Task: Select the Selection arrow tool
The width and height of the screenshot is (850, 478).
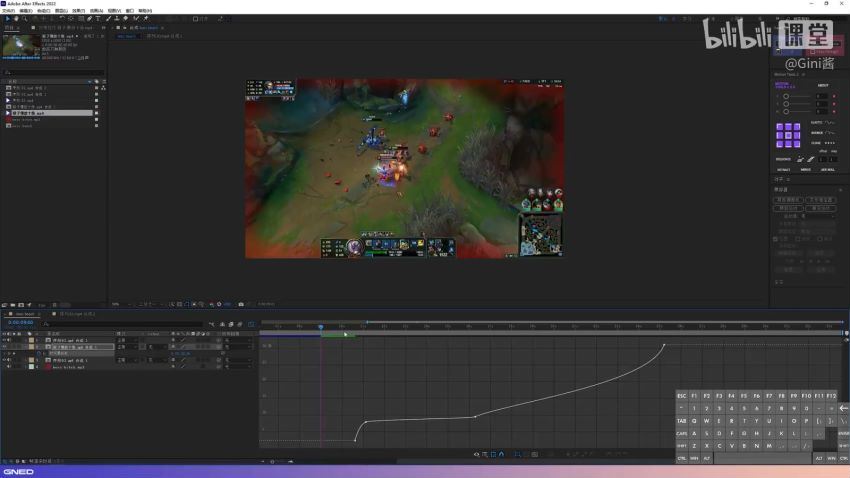Action: click(8, 18)
